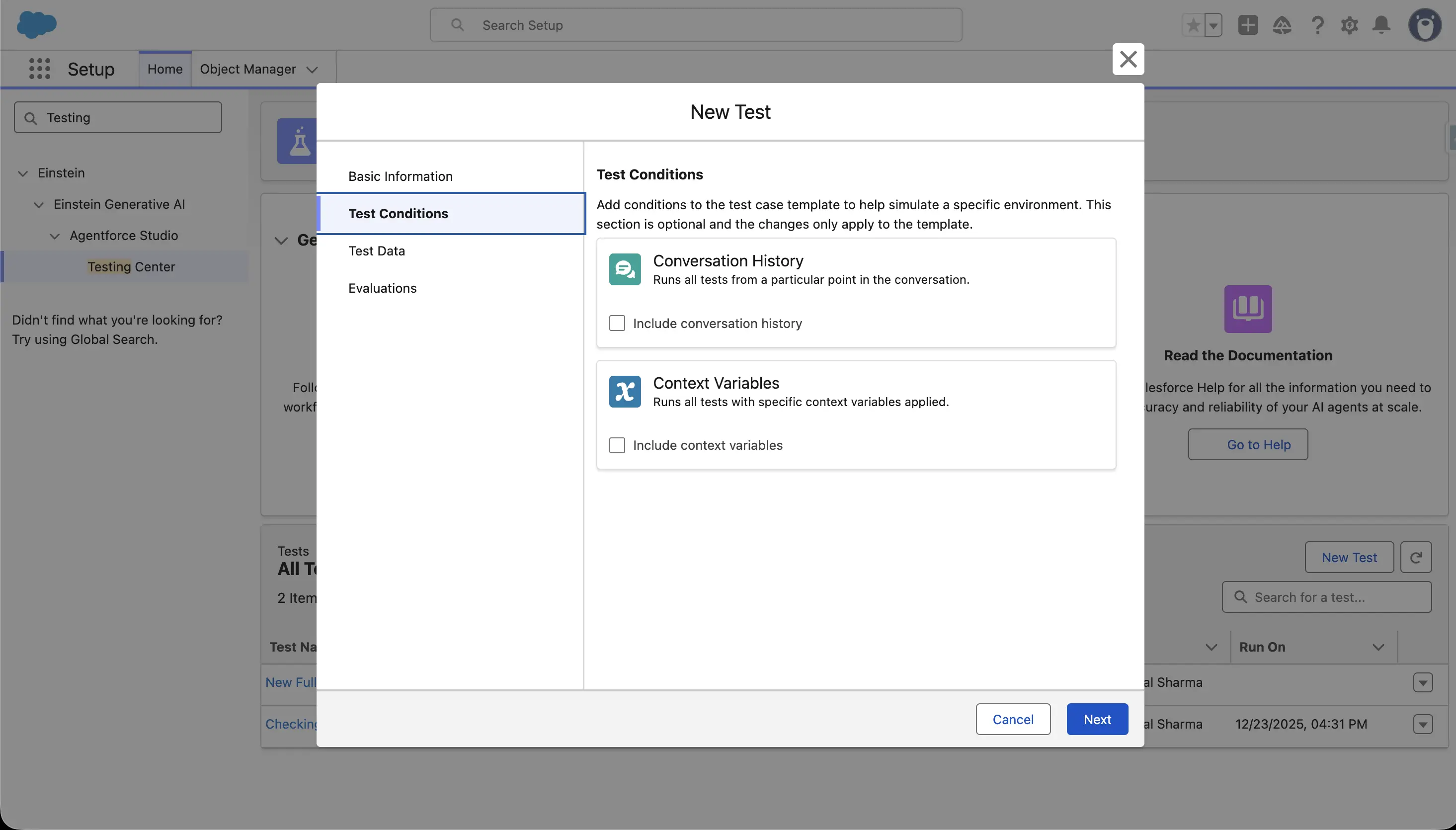Open the Trailhead guidance icon
Screen dimensions: 1456x830
(1282, 25)
